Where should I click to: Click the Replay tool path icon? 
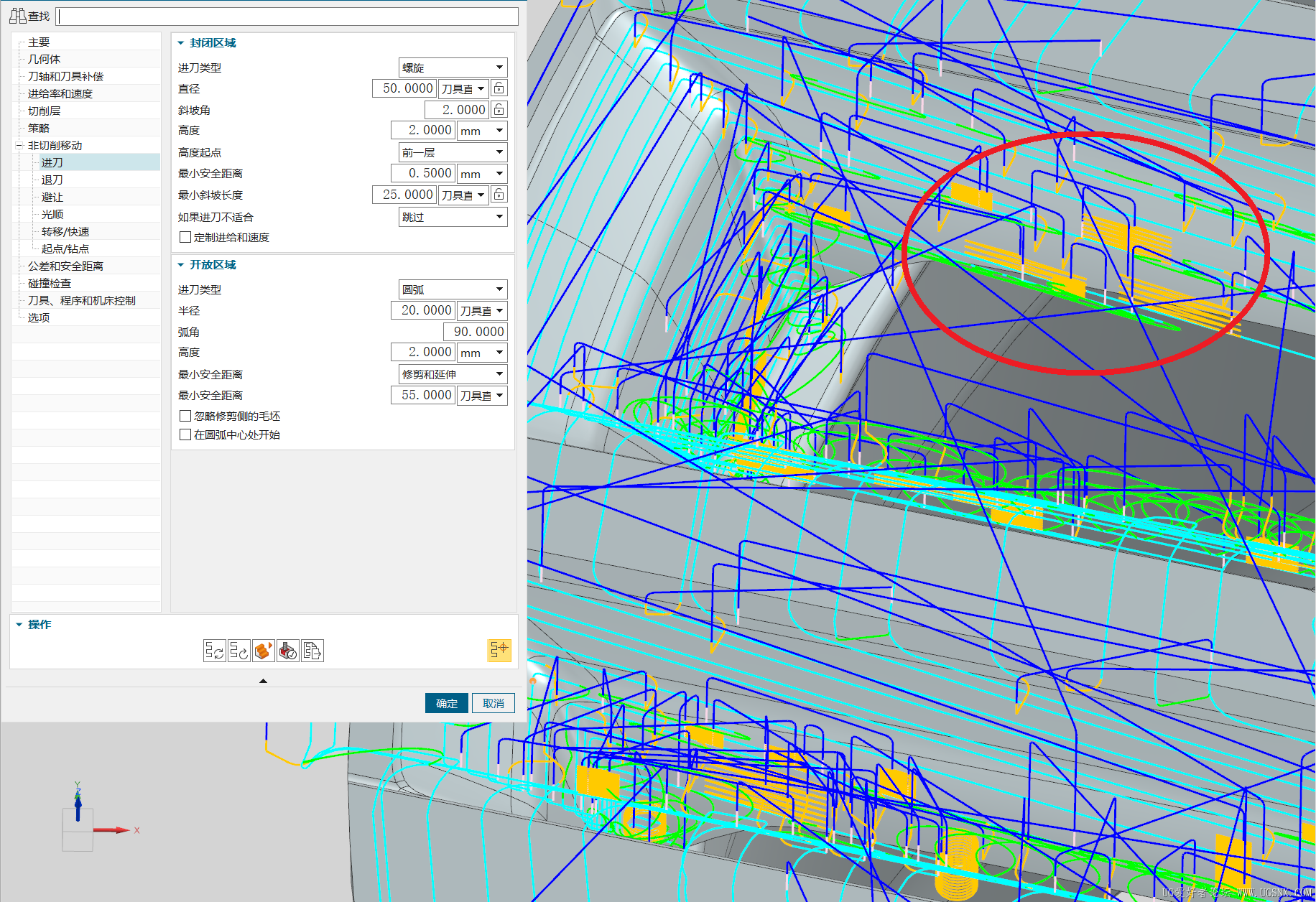238,651
